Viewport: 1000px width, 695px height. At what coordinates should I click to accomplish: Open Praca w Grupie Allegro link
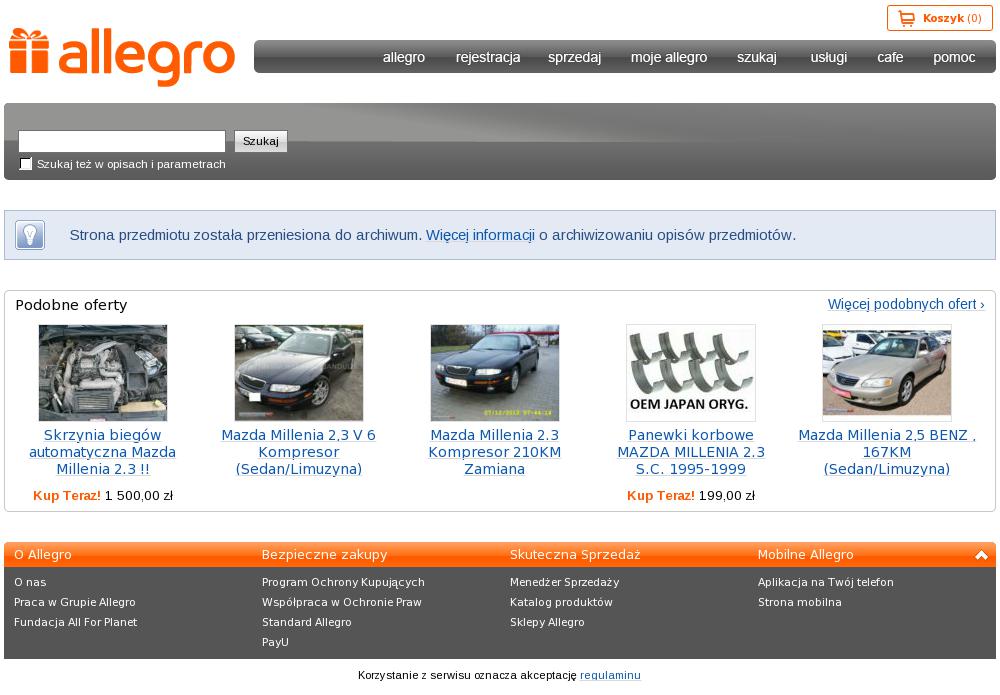[75, 602]
